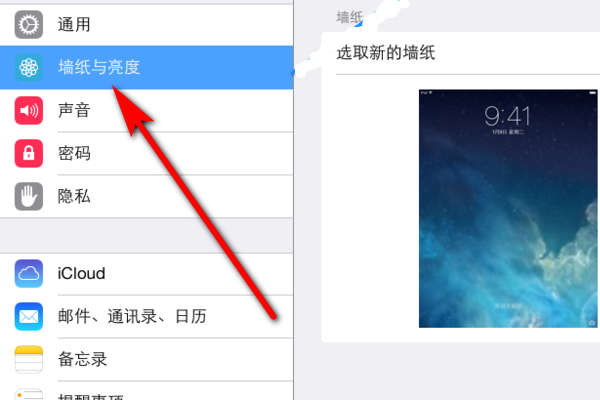Tap the iCloud cloud icon
The width and height of the screenshot is (600, 400).
click(29, 274)
